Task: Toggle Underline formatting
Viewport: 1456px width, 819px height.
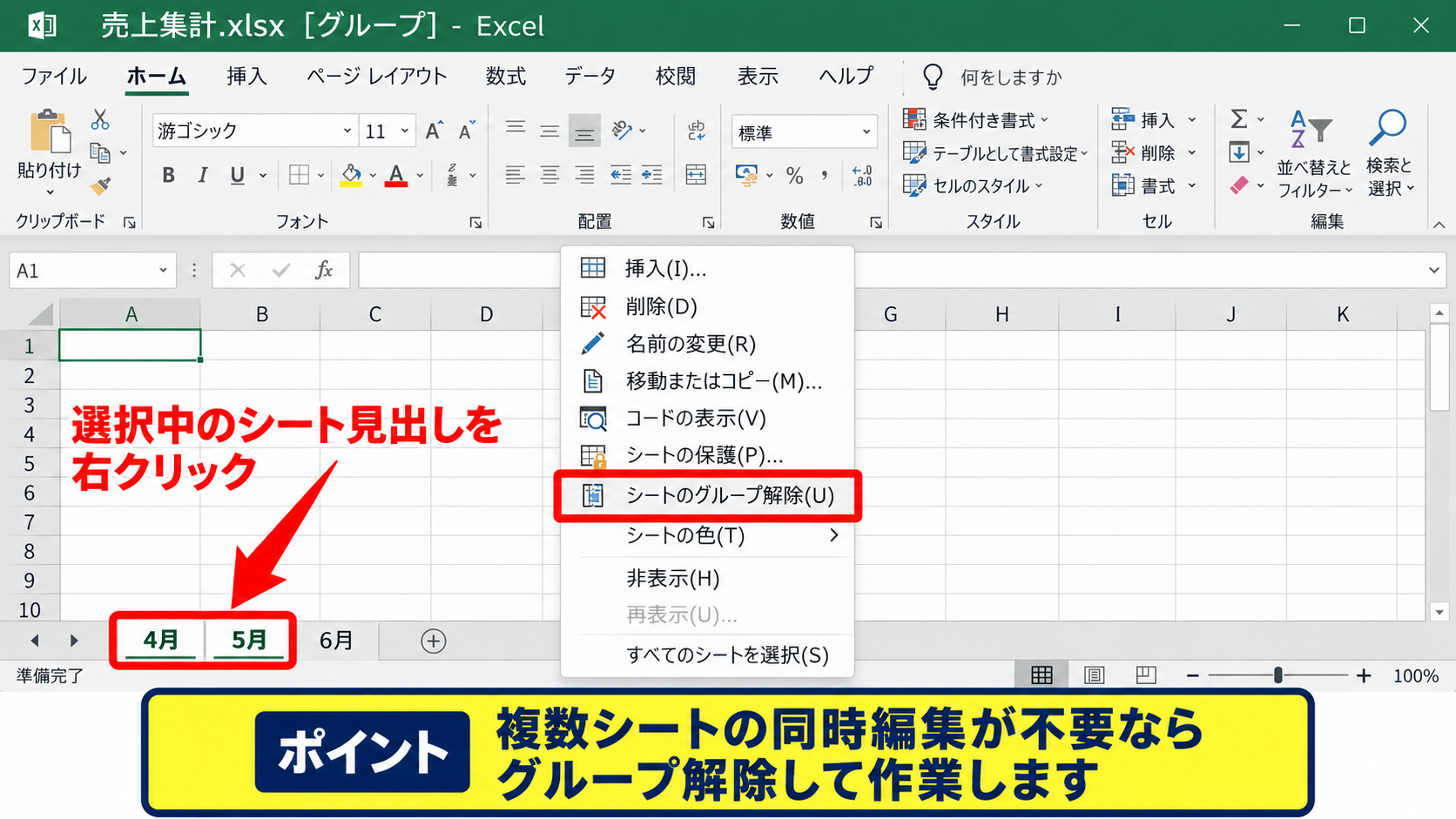Action: (237, 175)
